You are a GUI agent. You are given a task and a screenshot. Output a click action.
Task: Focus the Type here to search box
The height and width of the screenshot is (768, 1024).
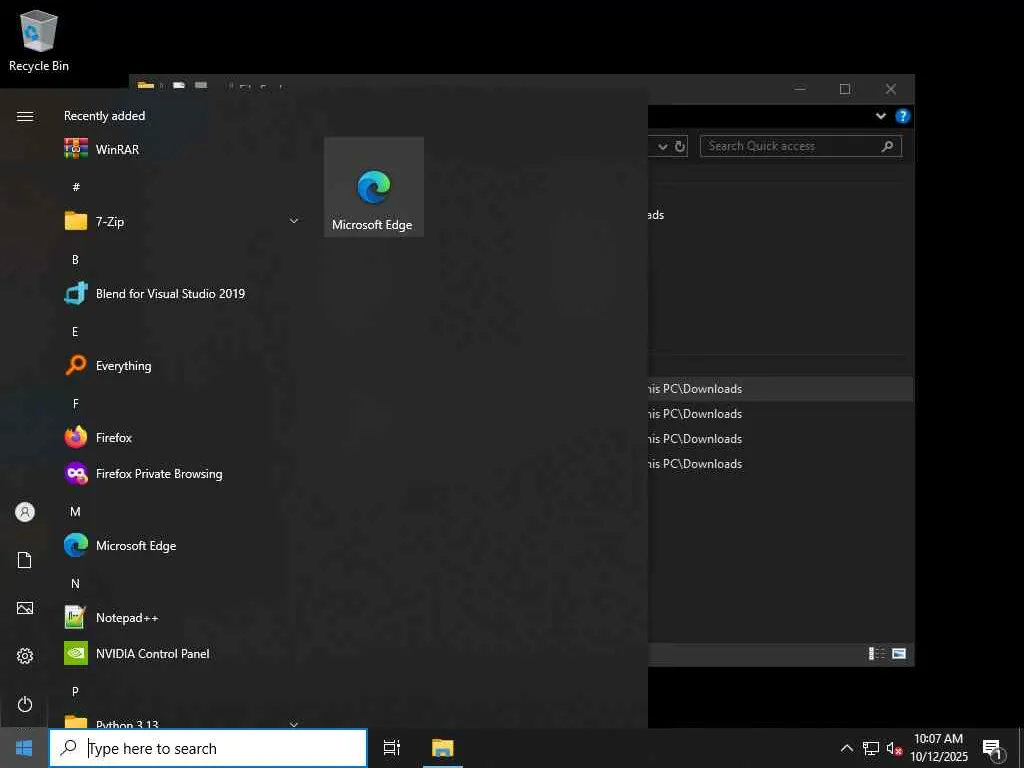point(208,748)
